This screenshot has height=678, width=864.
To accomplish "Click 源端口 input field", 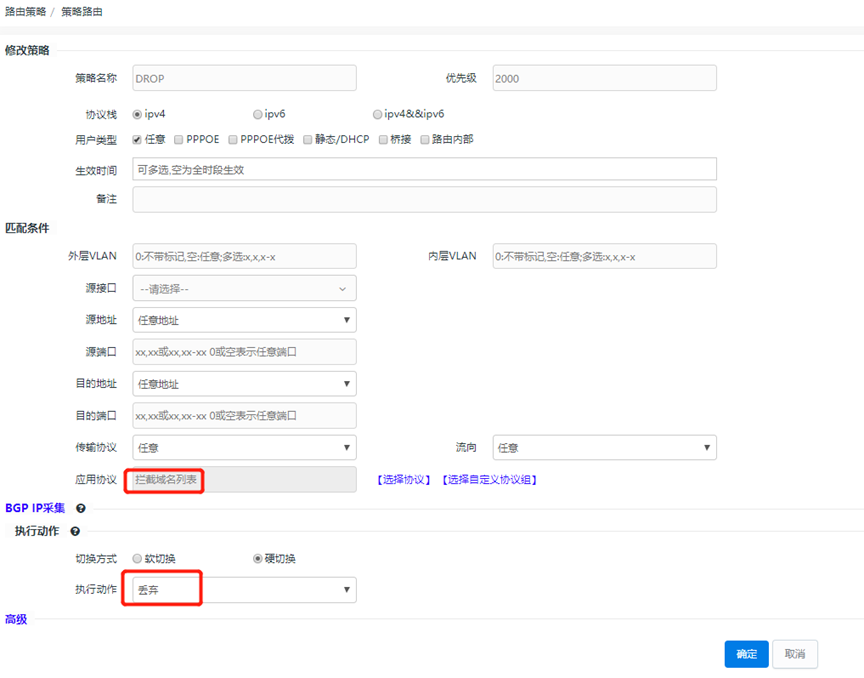I will click(x=245, y=352).
